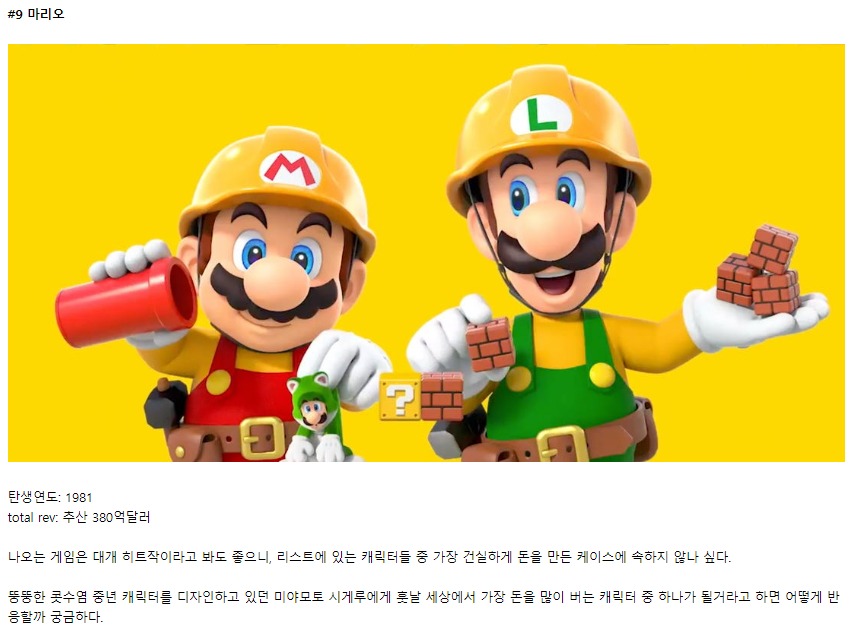
Task: Click the single brick Luigi is pinching
Action: 490,345
